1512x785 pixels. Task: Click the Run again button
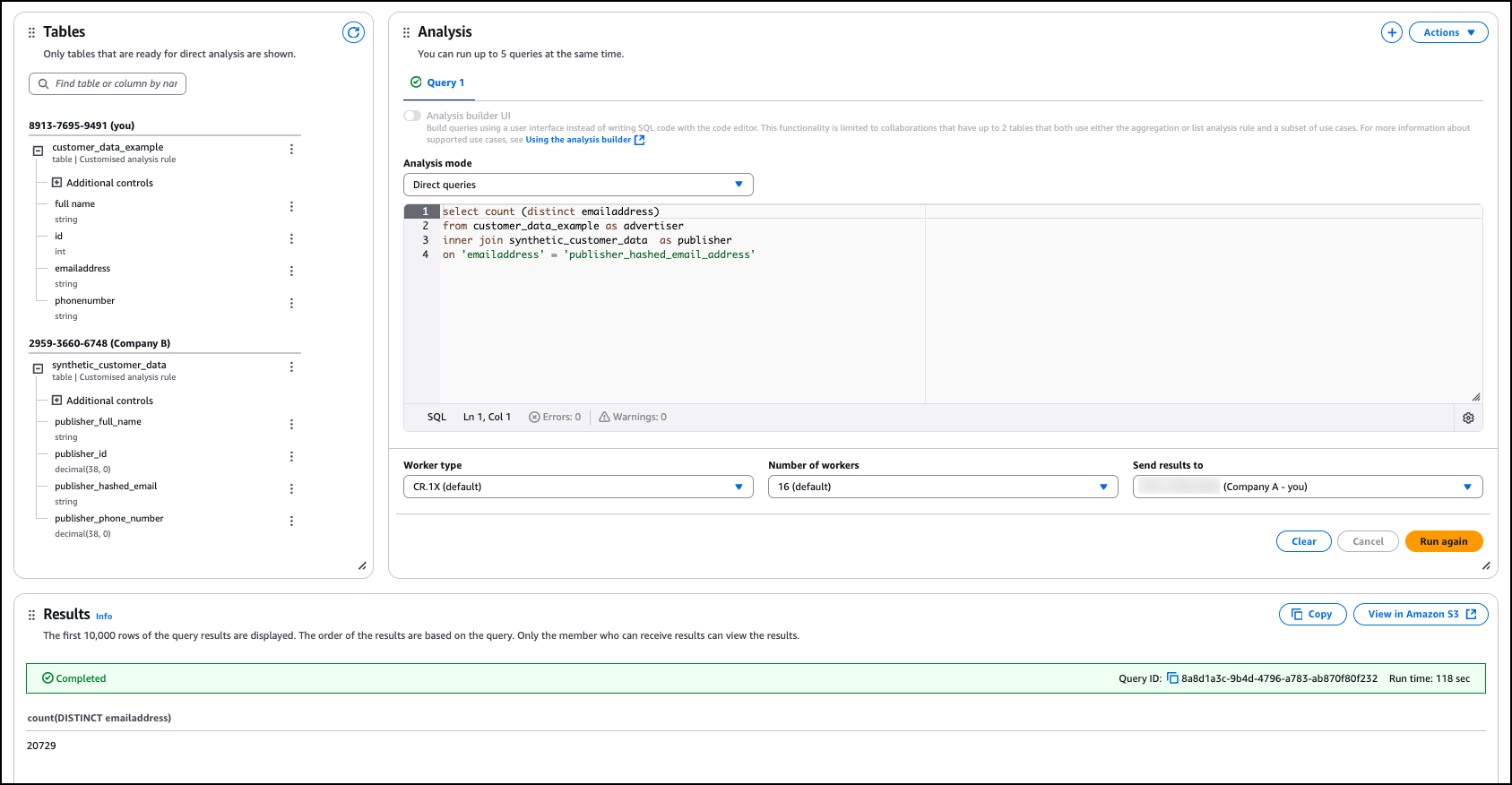tap(1443, 541)
